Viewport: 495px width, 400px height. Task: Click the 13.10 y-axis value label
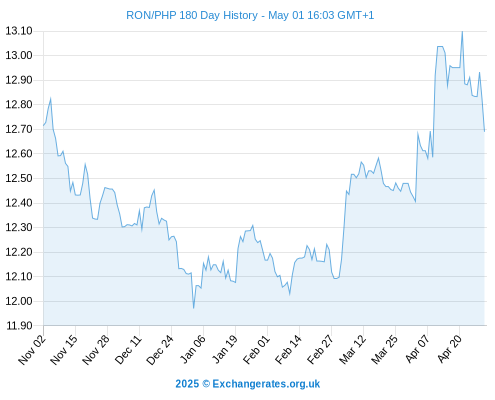19,31
